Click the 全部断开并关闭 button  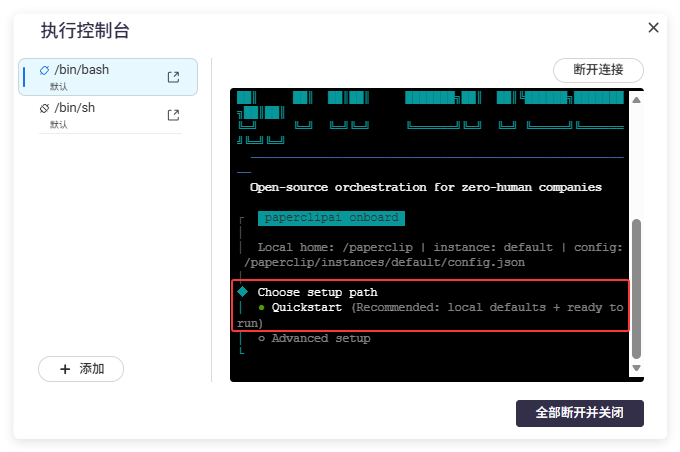(579, 413)
